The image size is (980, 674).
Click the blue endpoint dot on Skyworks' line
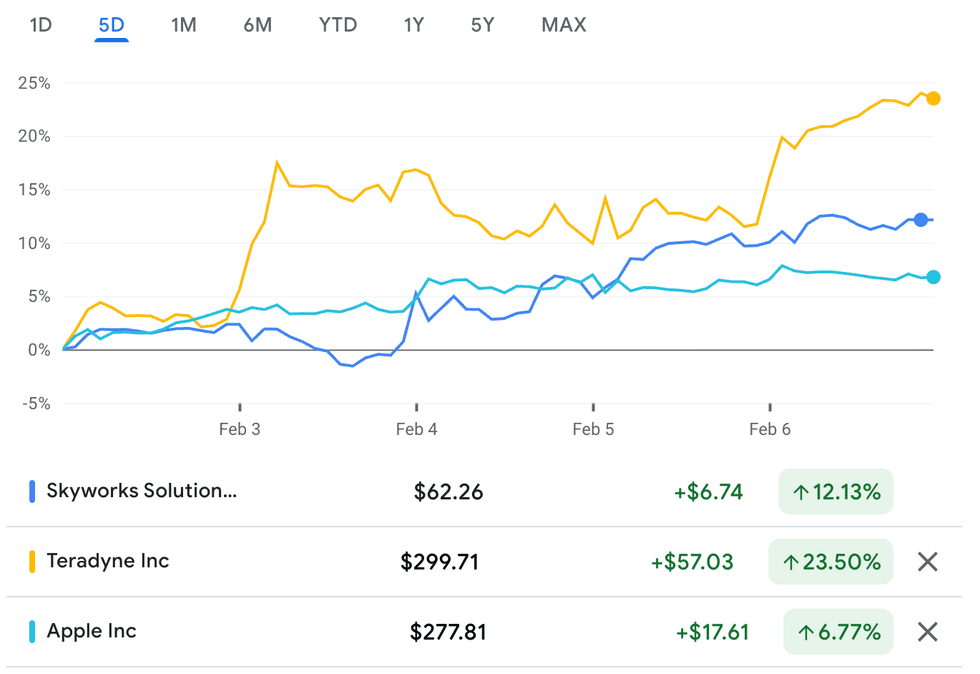tap(919, 220)
